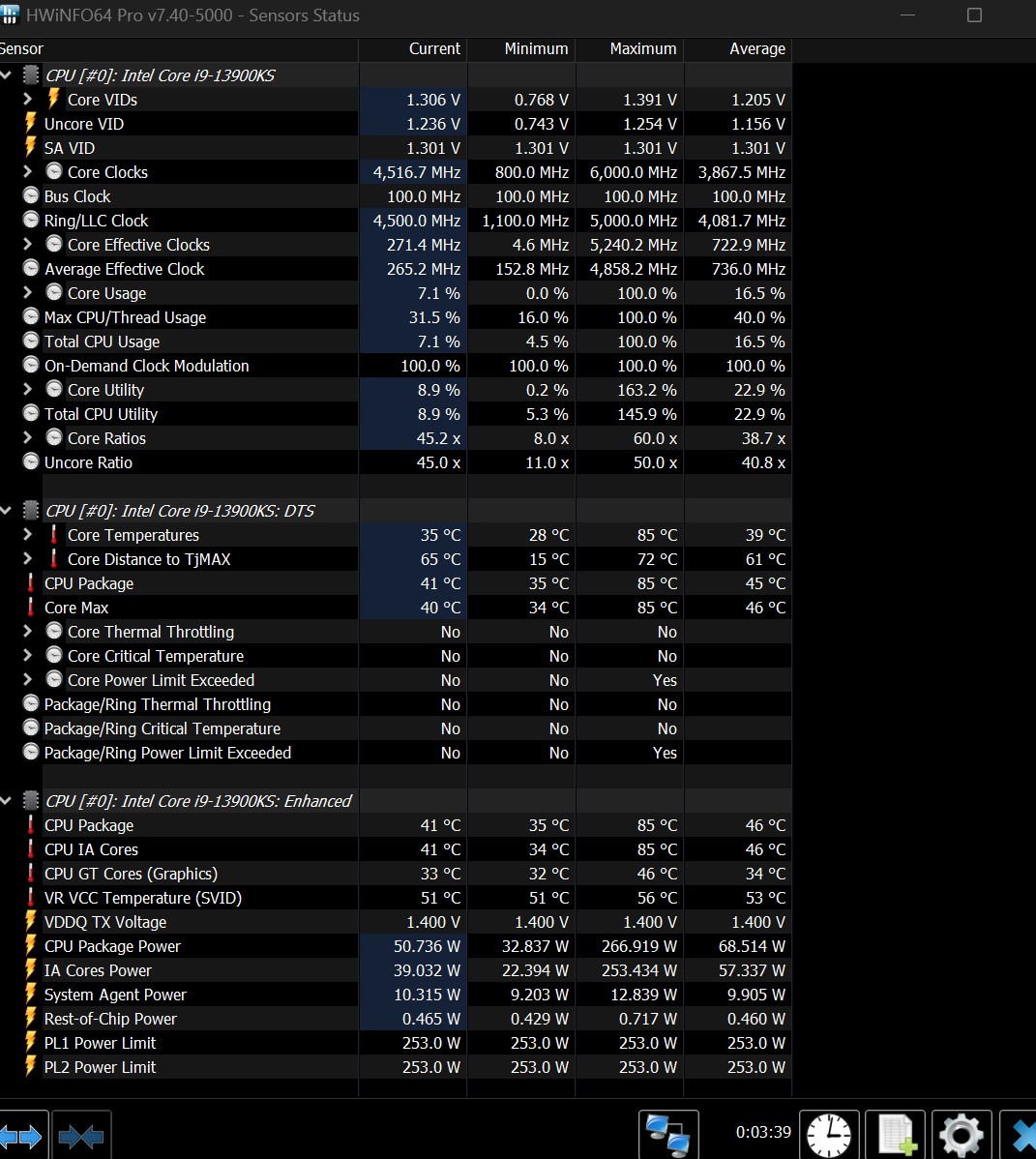1036x1159 pixels.
Task: Click the Average column header
Action: pos(737,48)
